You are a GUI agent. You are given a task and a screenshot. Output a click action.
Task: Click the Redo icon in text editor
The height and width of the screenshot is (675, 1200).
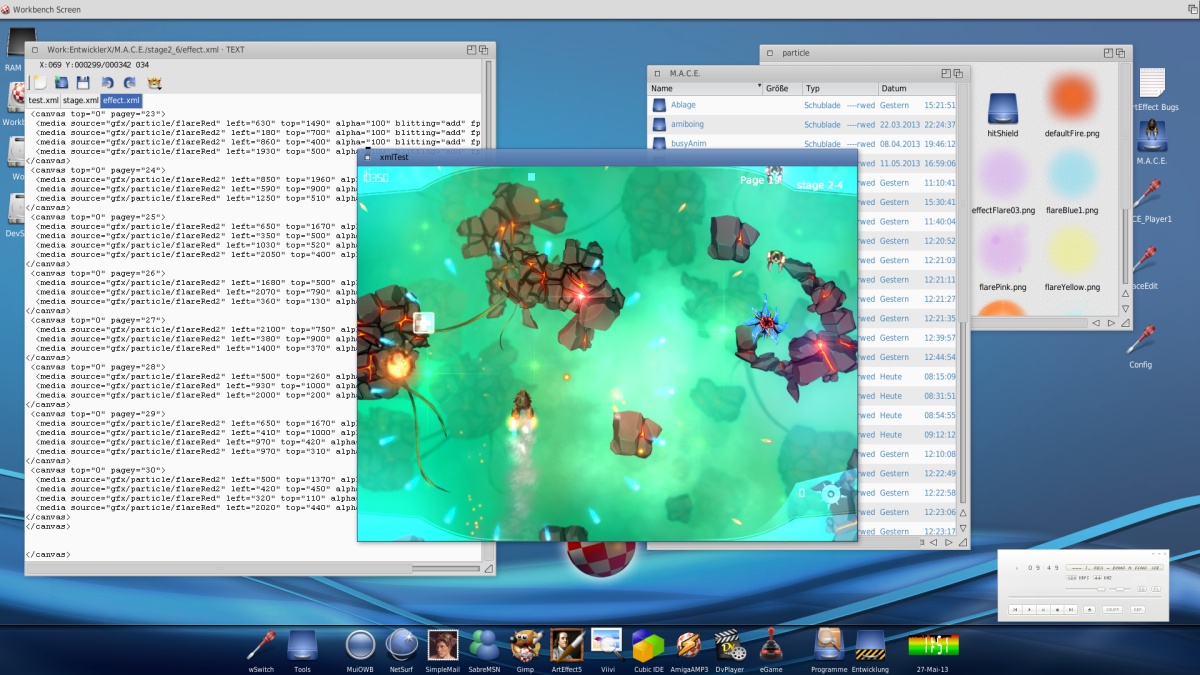click(130, 83)
